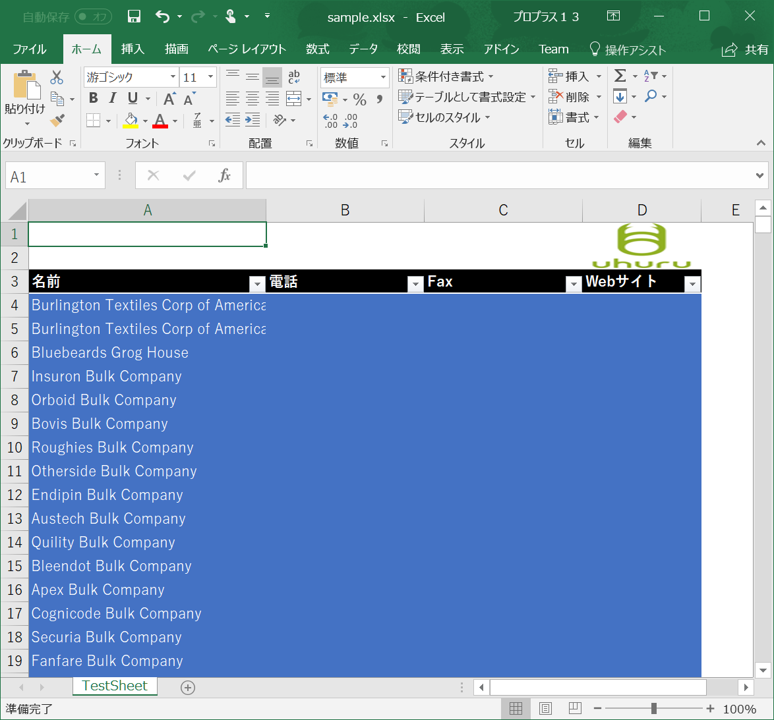
Task: Open セルのスタイル gallery
Action: 444,117
